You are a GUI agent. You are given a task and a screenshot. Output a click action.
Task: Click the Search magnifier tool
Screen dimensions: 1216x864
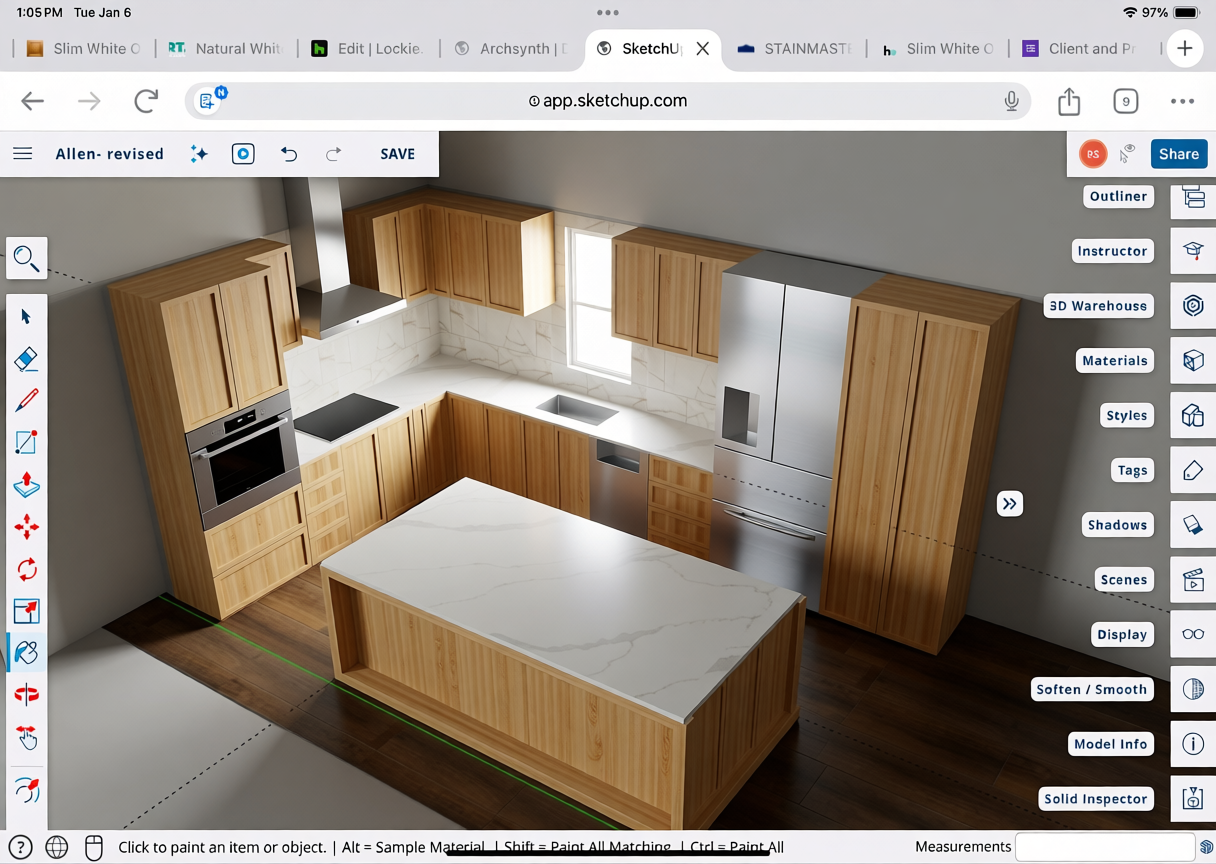click(x=27, y=259)
